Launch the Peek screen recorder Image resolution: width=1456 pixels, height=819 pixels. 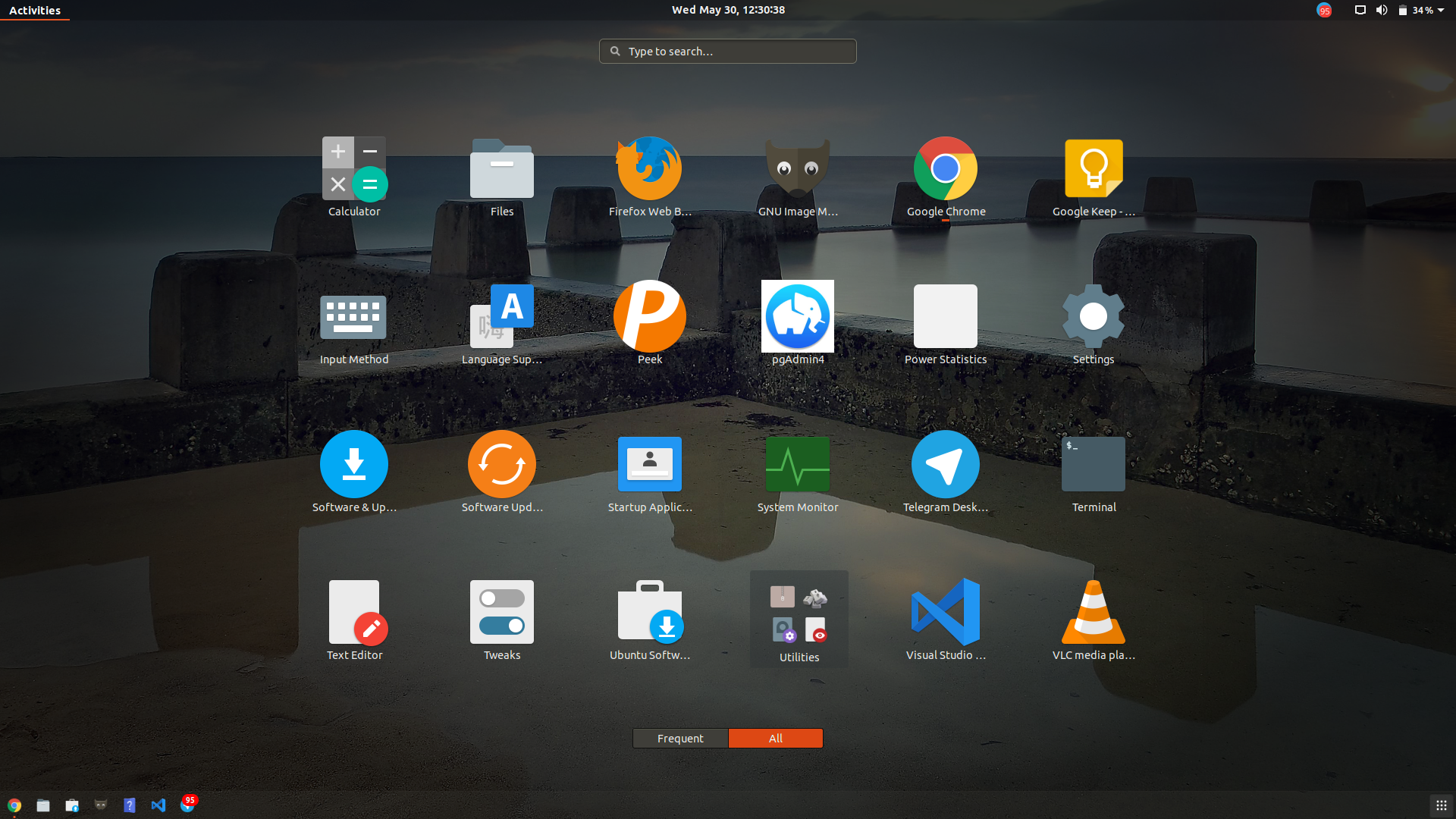coord(650,325)
